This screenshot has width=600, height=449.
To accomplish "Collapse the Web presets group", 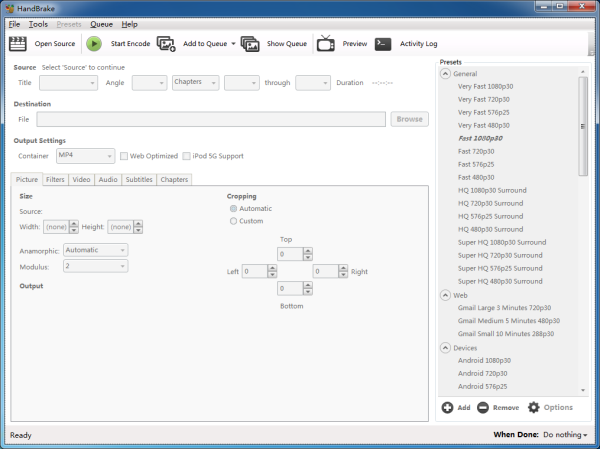I will tap(445, 296).
